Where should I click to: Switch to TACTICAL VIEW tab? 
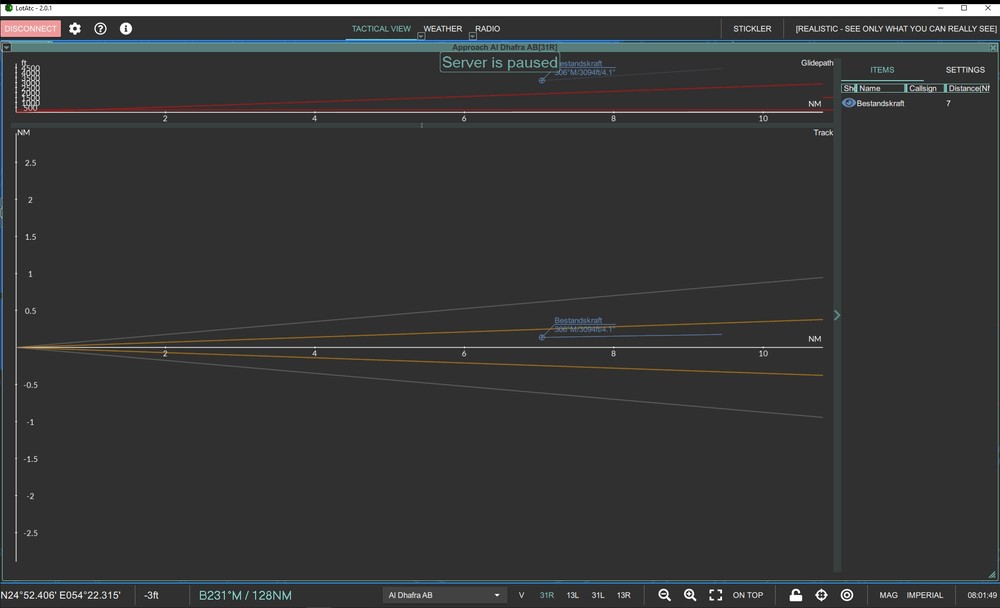[x=381, y=29]
